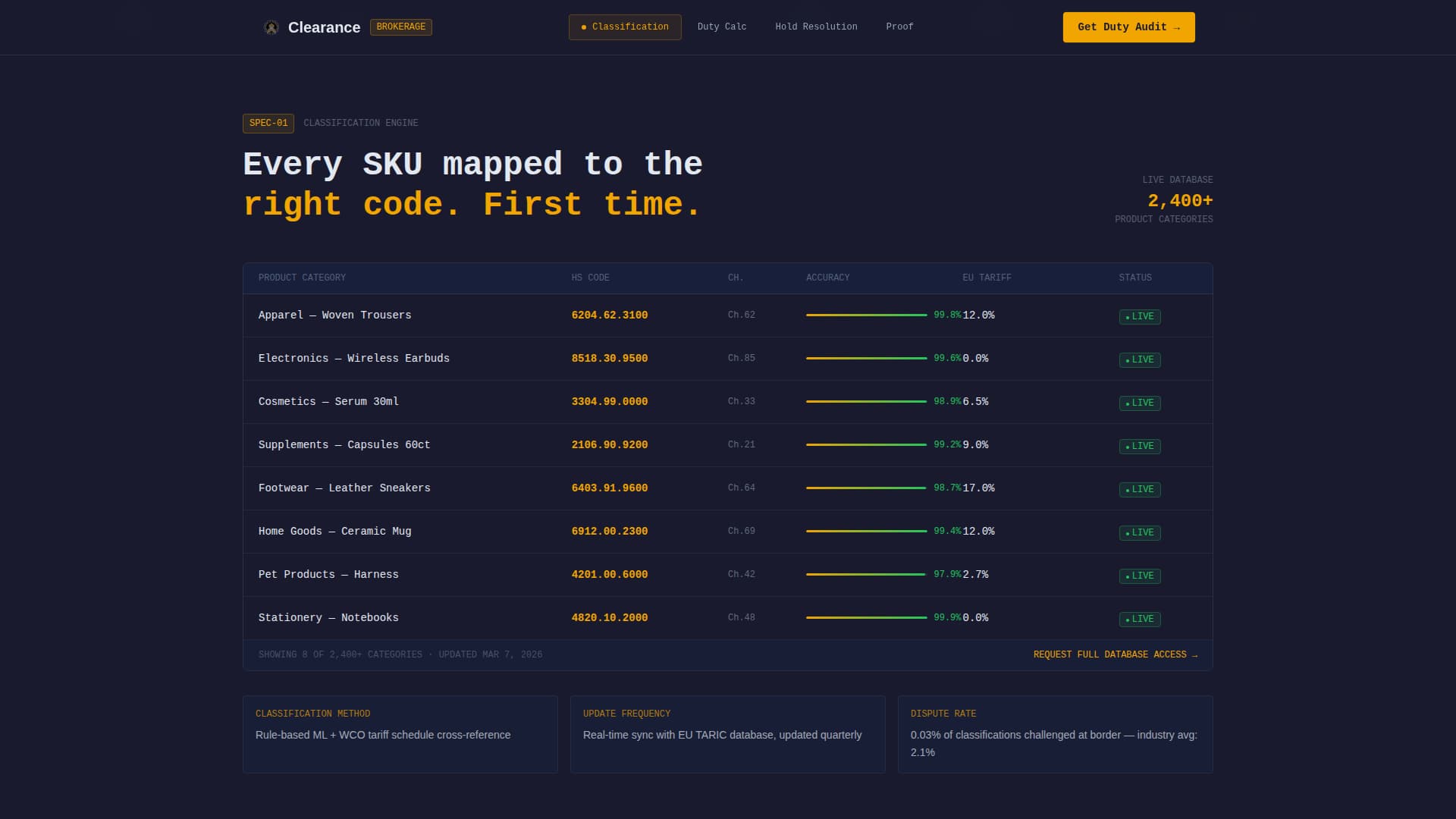Go to the Hold Resolution tab
Screen dimensions: 1456x819
[x=816, y=27]
